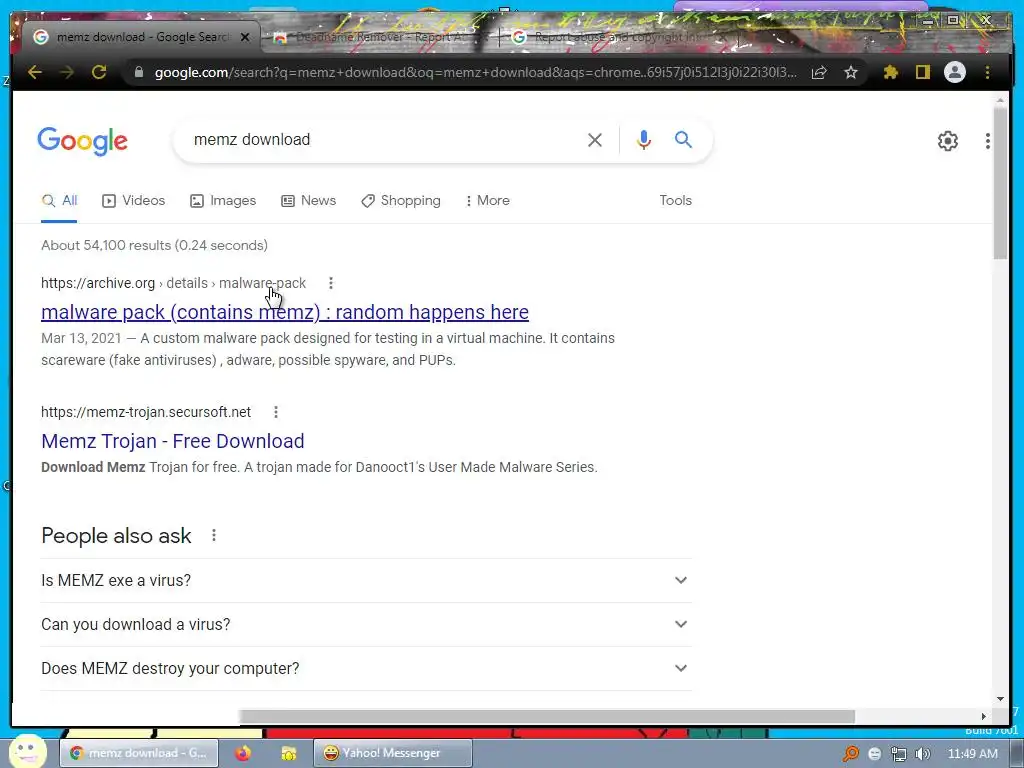Click the vertical page scrollbar thumb
Viewport: 1024px width, 768px height.
click(1000, 183)
